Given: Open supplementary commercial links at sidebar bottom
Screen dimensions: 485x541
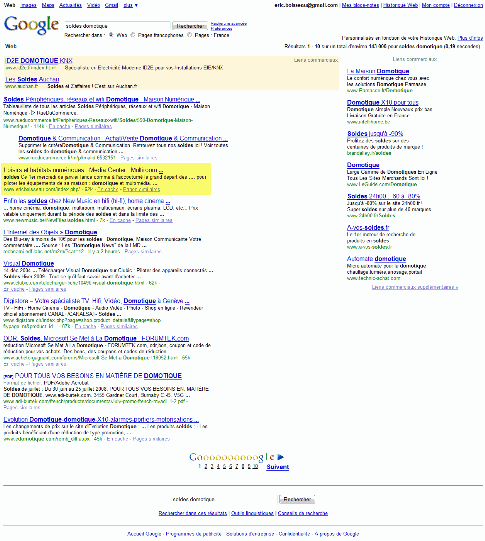Looking at the screenshot, I should (415, 287).
